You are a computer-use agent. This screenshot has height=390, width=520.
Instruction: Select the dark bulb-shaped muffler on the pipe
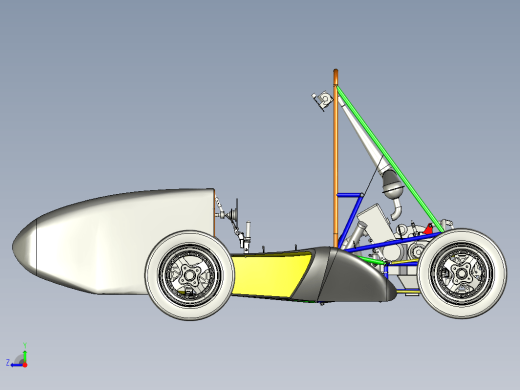pyautogui.click(x=393, y=184)
